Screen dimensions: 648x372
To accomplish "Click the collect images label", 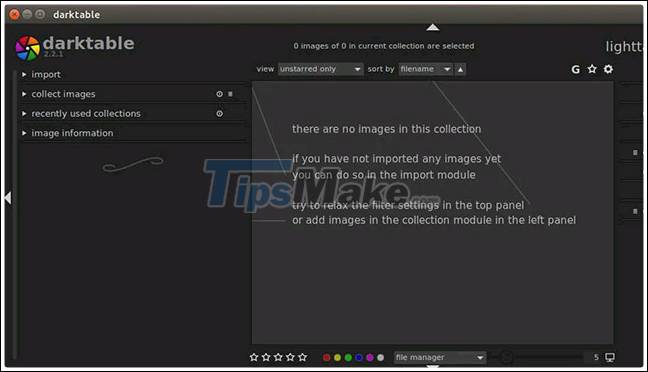I will pyautogui.click(x=63, y=94).
